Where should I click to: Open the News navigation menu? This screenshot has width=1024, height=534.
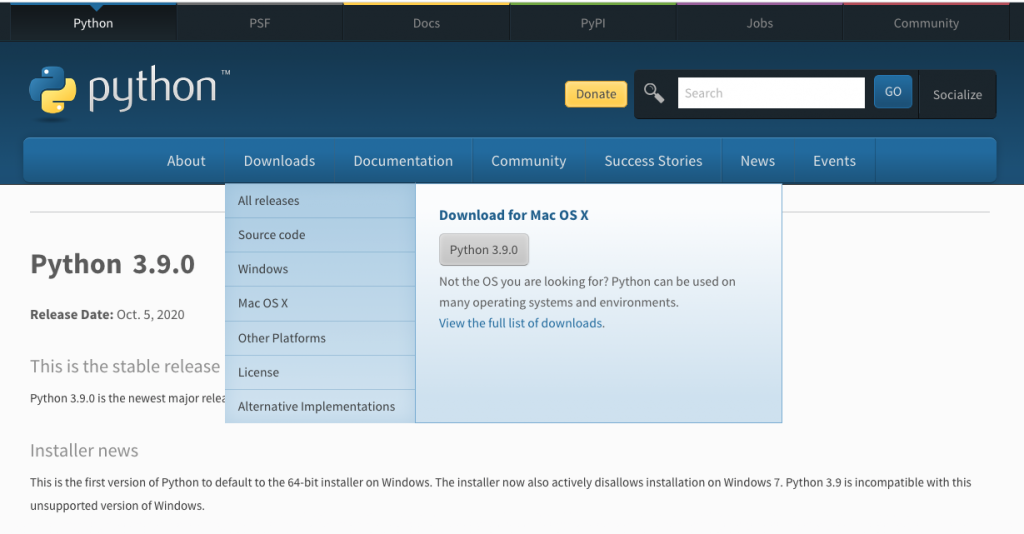[x=758, y=161]
